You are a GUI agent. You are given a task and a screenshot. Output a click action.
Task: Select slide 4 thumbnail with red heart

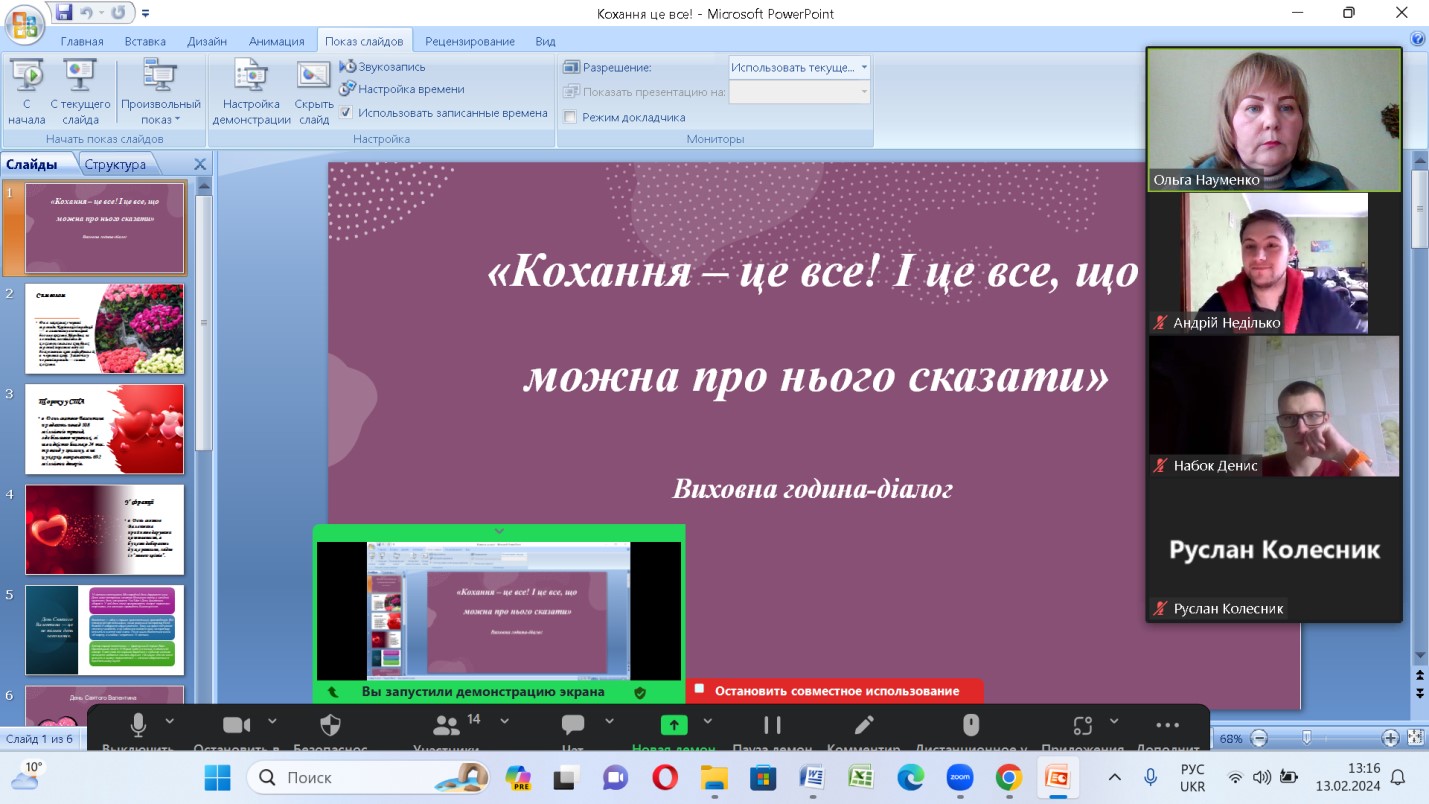[x=104, y=529]
